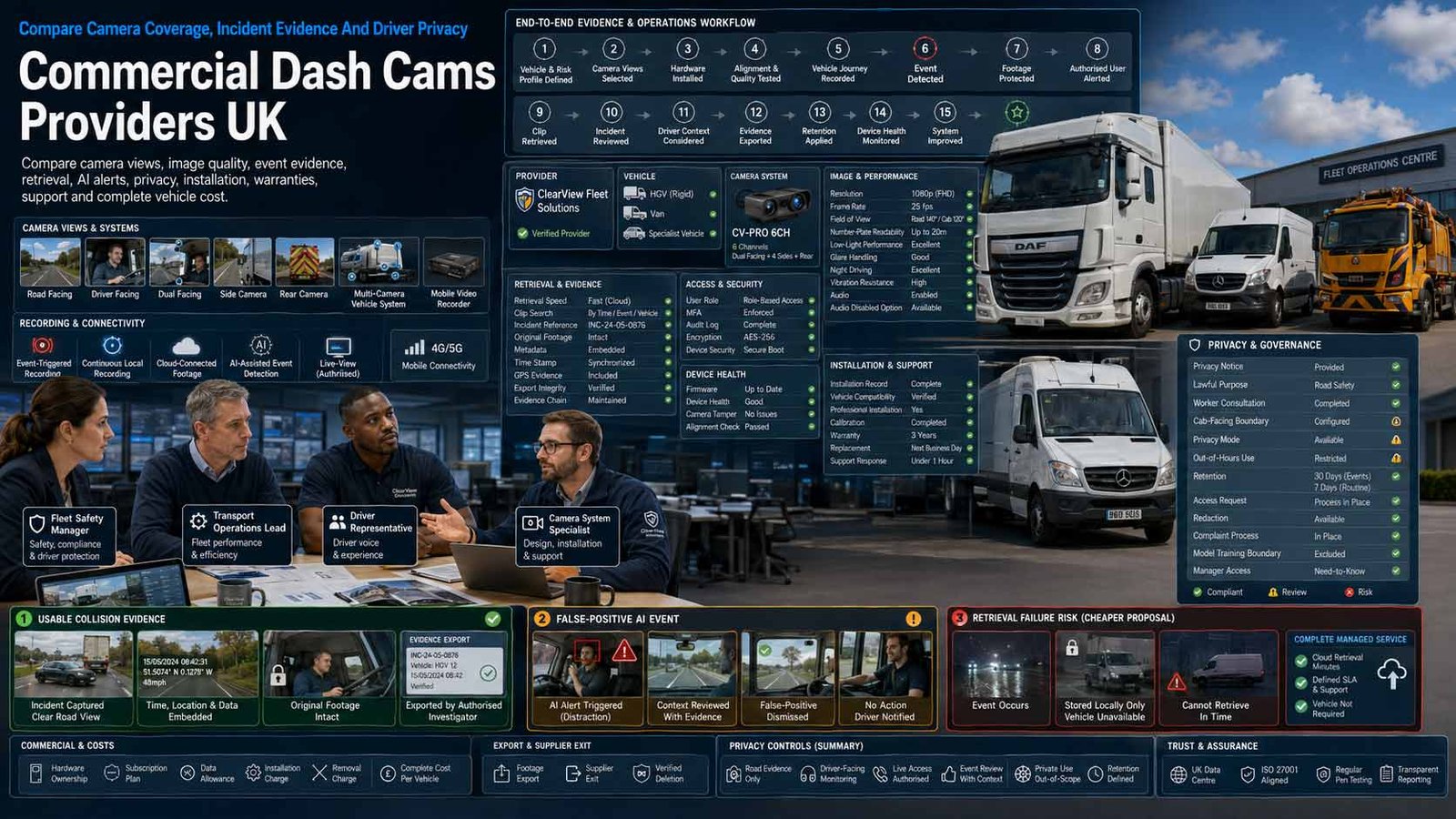1456x819 pixels.
Task: Select the Road Evidence Only camera icon
Action: pos(733,773)
